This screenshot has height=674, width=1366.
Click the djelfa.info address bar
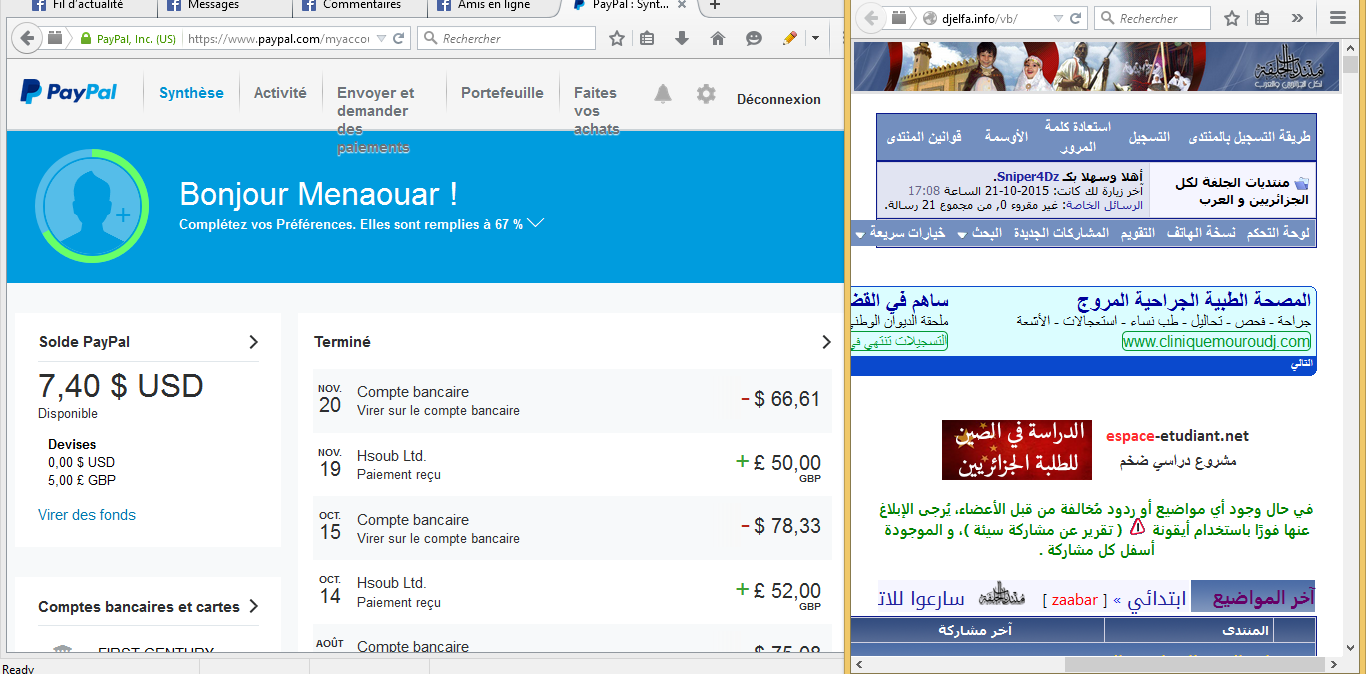pyautogui.click(x=995, y=18)
